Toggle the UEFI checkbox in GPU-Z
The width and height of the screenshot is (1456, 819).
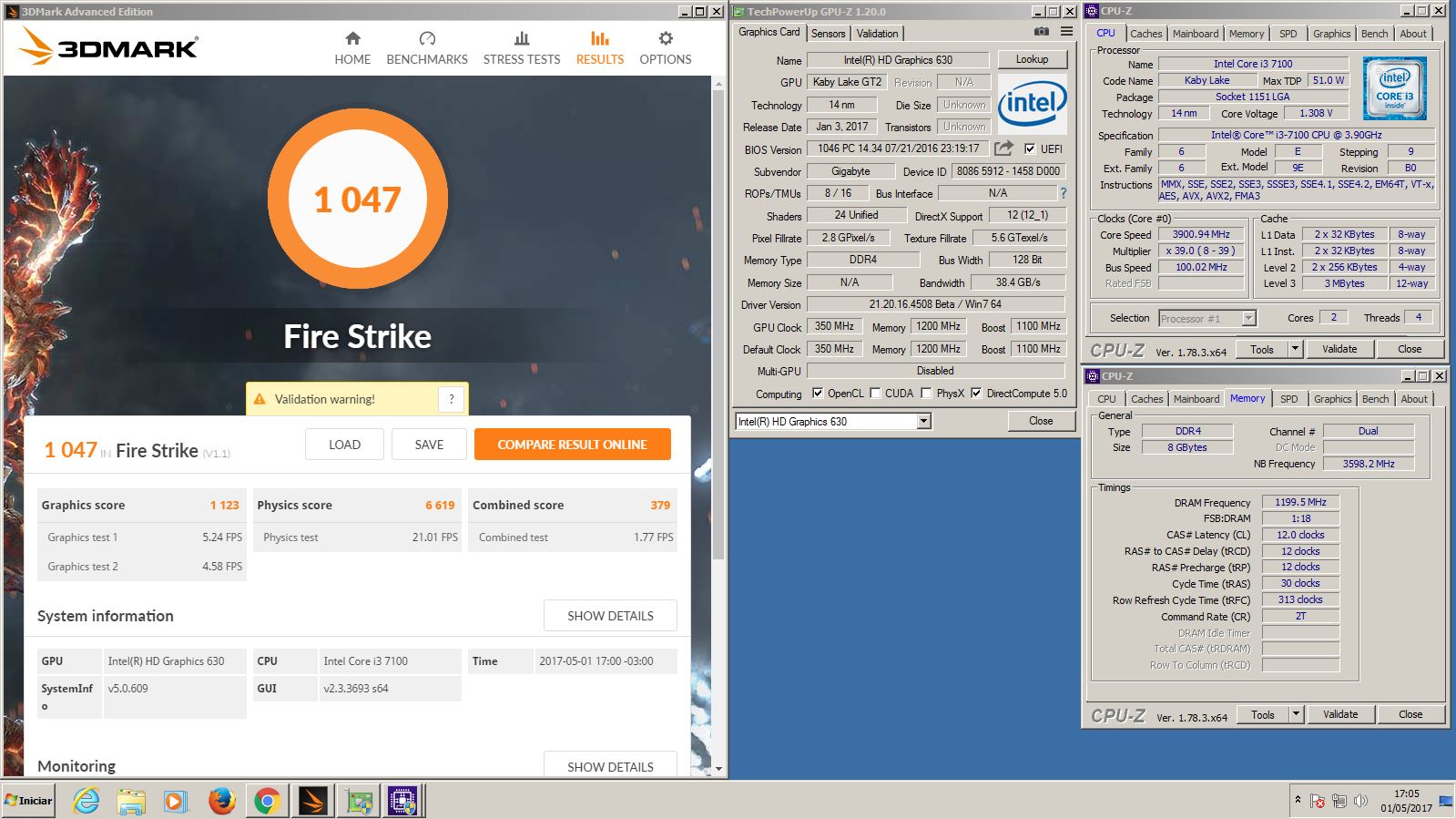tap(1030, 148)
